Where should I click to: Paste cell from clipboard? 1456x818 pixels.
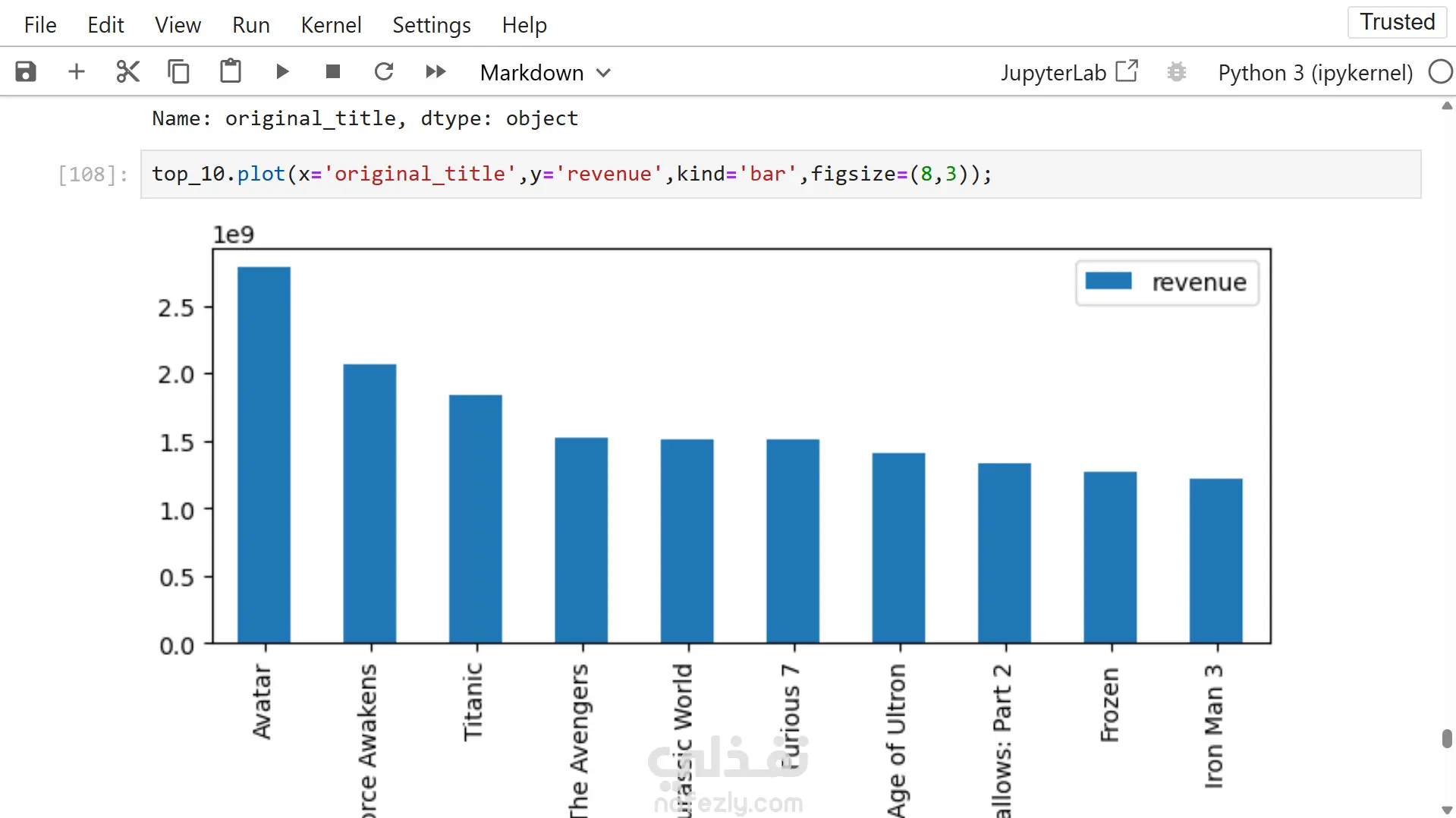point(230,72)
